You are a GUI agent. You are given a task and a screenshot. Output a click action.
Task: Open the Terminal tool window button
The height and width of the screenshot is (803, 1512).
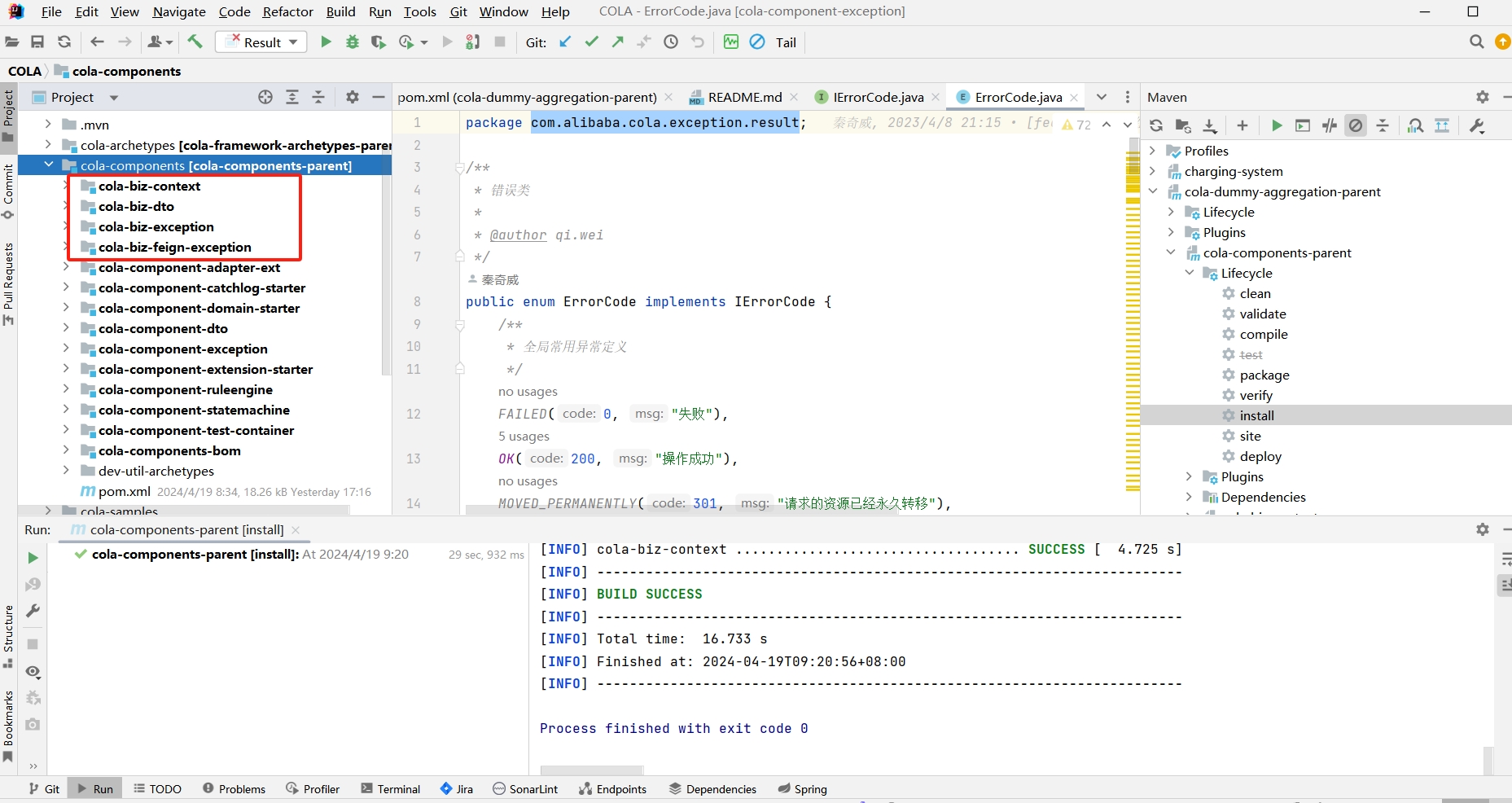(x=391, y=789)
